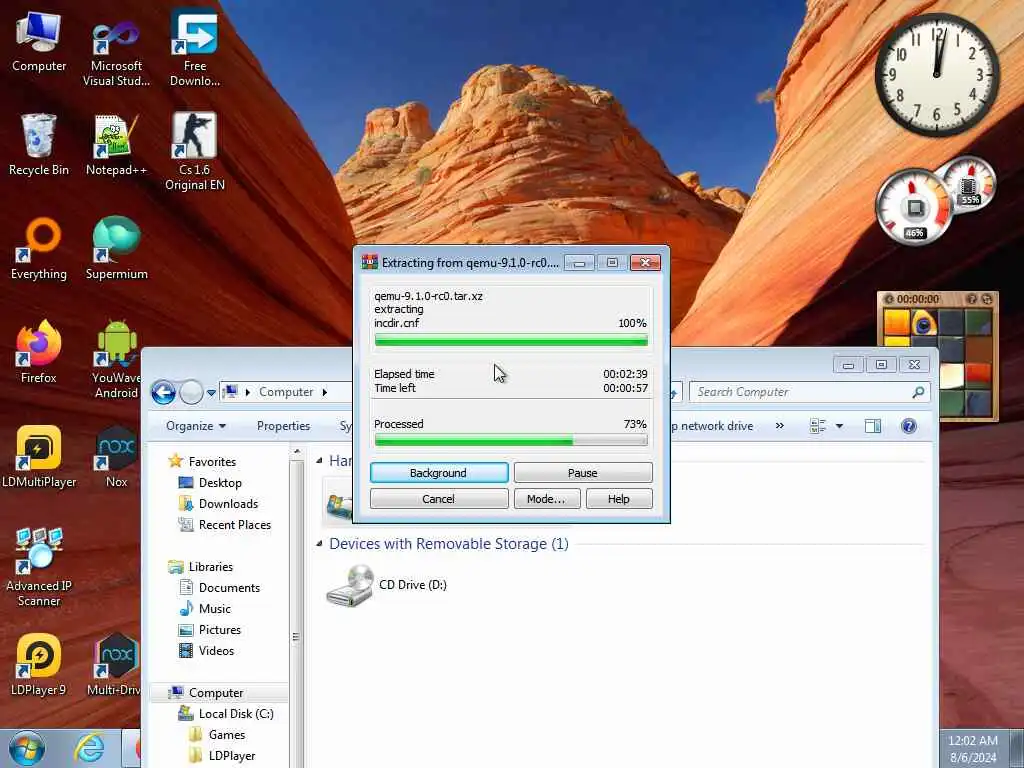Click the Explorer Back arrow button
The height and width of the screenshot is (768, 1024).
(163, 392)
